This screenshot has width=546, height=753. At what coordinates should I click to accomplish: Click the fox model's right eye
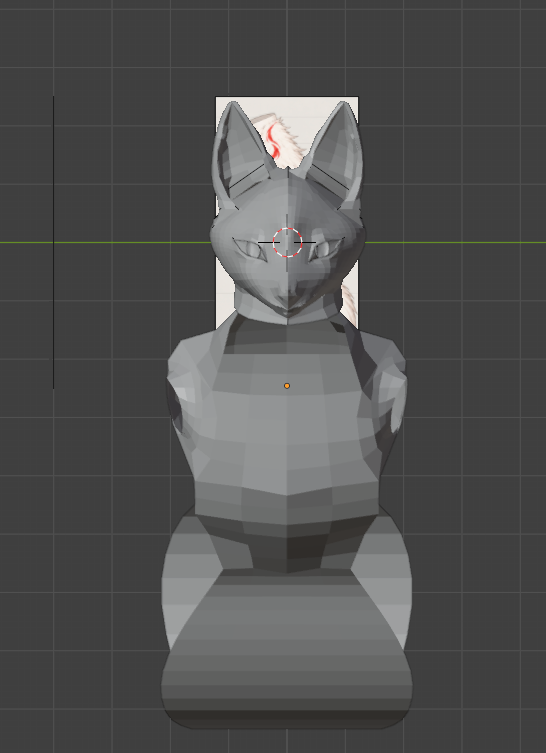(x=325, y=249)
